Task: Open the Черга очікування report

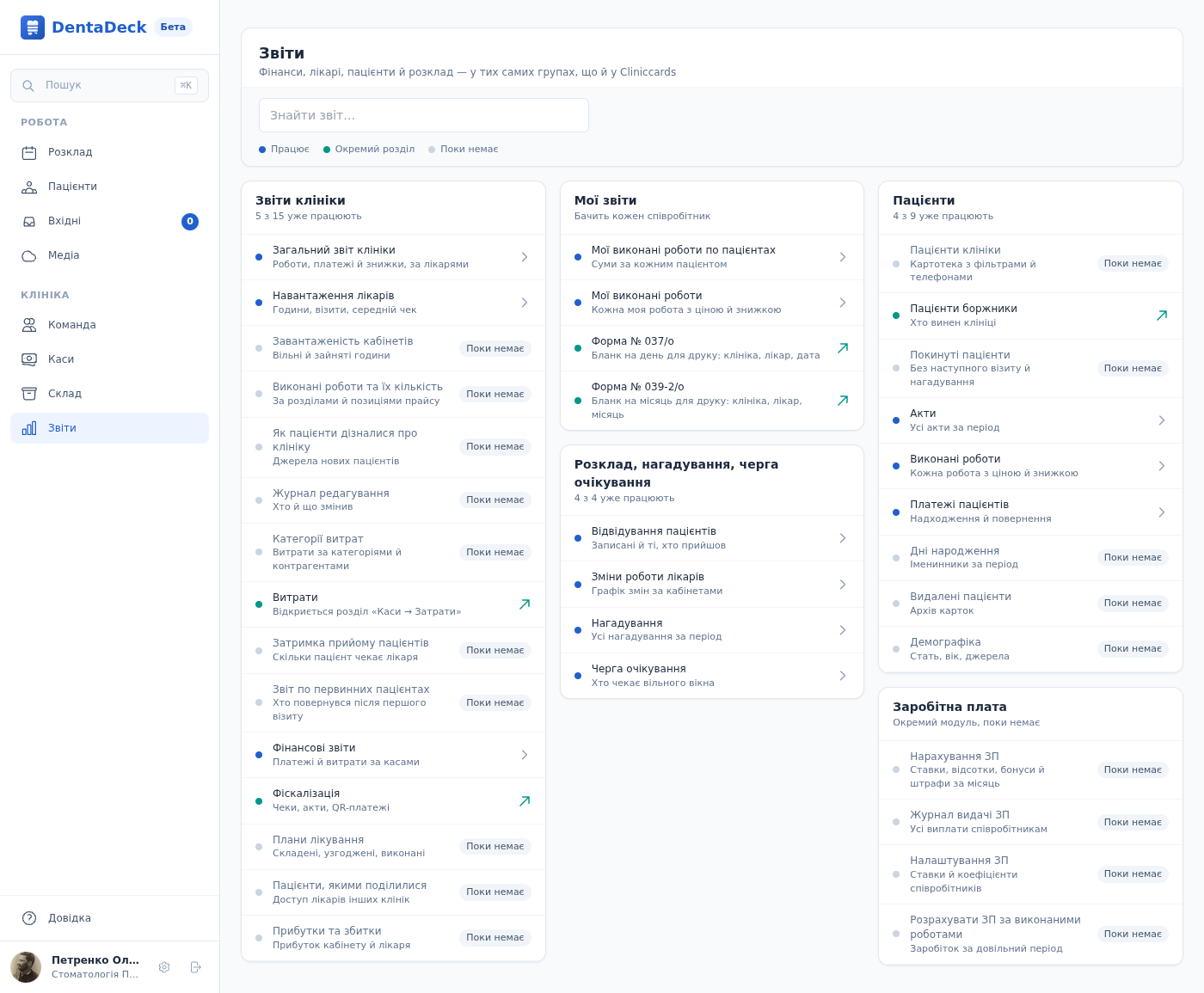Action: click(712, 676)
